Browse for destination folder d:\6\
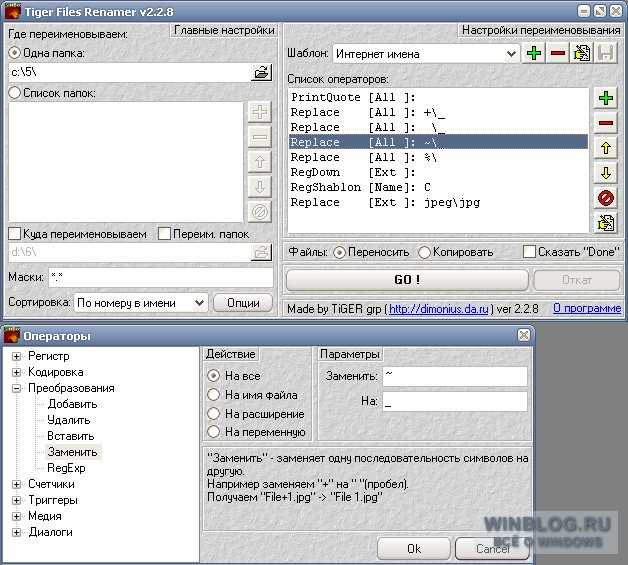The height and width of the screenshot is (565, 628). coord(261,252)
